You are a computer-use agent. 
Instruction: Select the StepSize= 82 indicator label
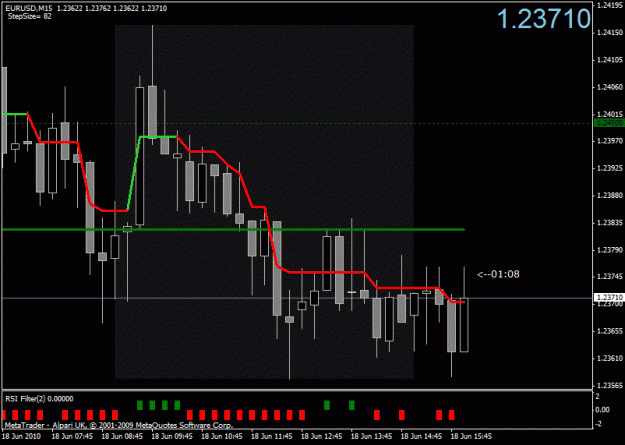(29, 17)
